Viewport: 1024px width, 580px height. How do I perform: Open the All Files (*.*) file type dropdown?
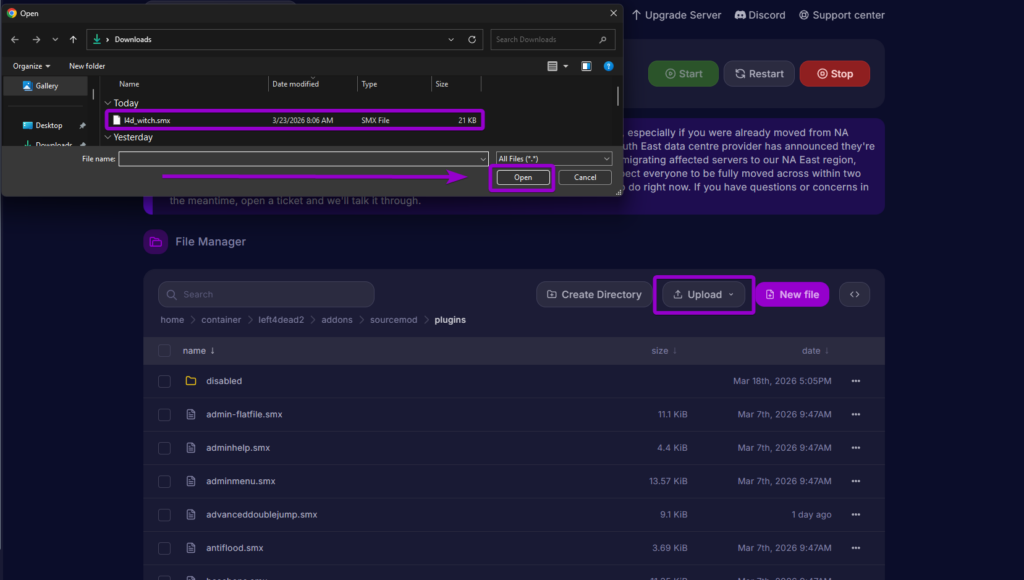point(553,158)
